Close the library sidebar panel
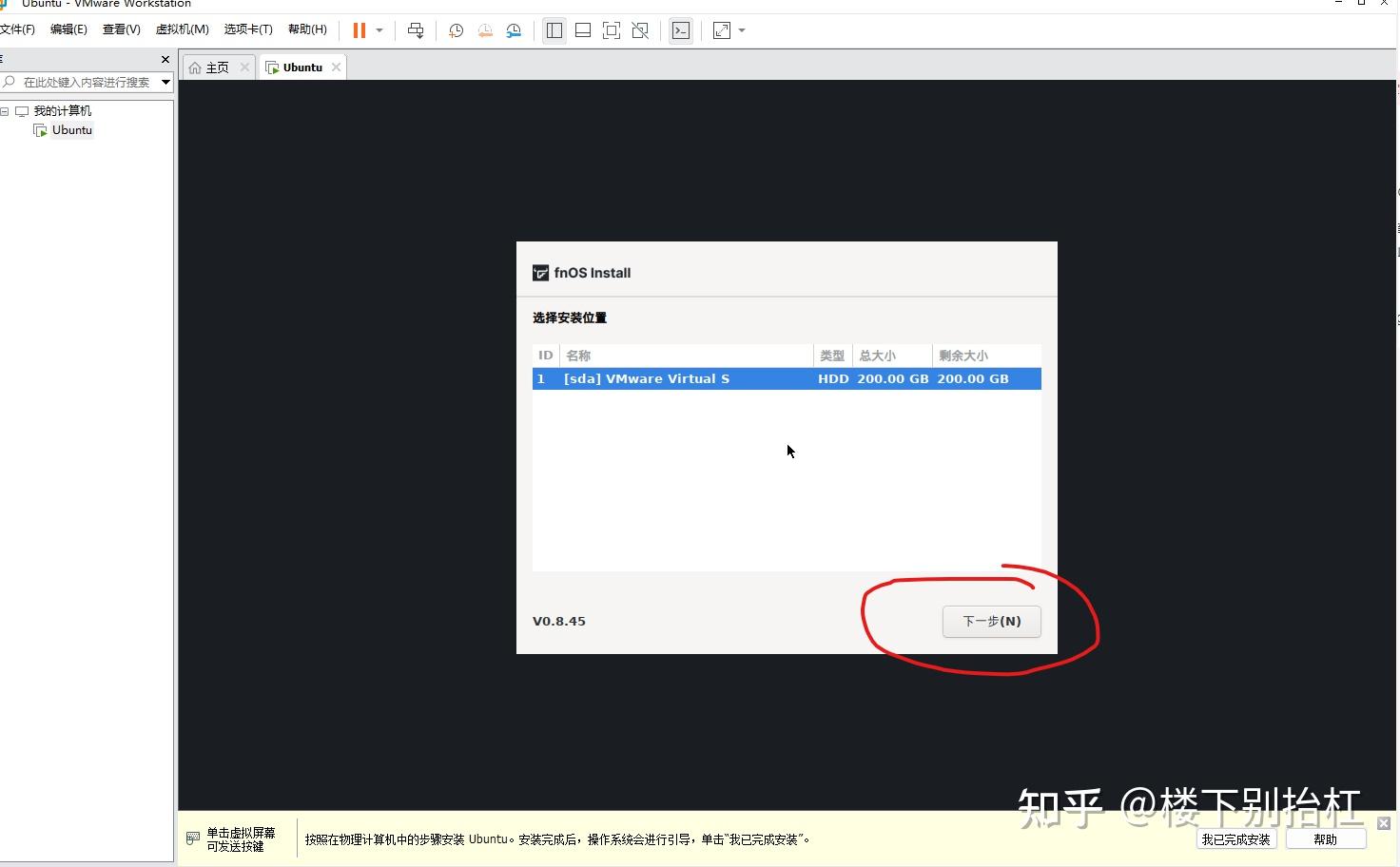 coord(165,59)
